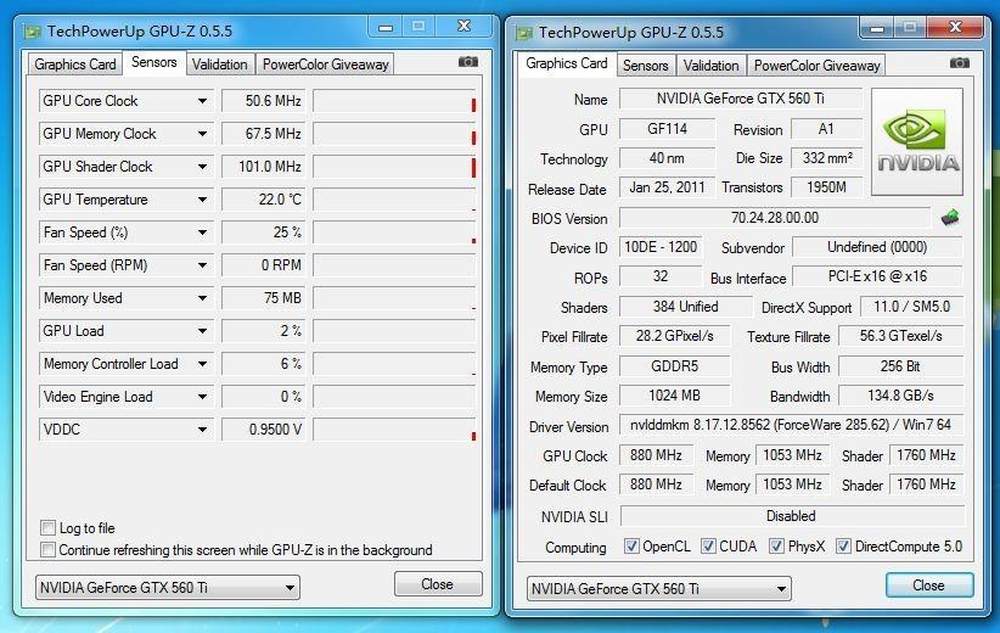This screenshot has width=1000, height=633.
Task: Open the Video Engine Load dropdown
Action: [202, 397]
